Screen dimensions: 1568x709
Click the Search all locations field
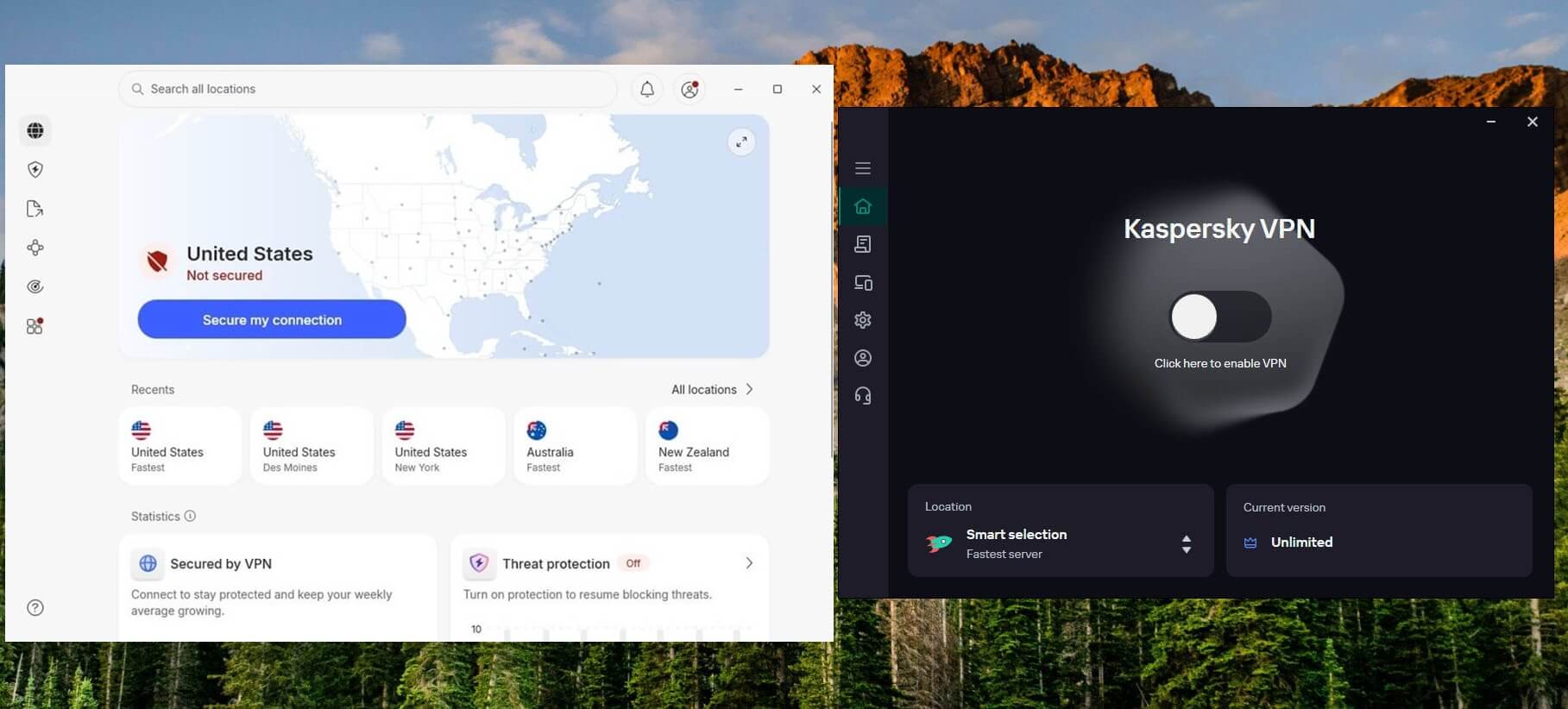[x=368, y=89]
